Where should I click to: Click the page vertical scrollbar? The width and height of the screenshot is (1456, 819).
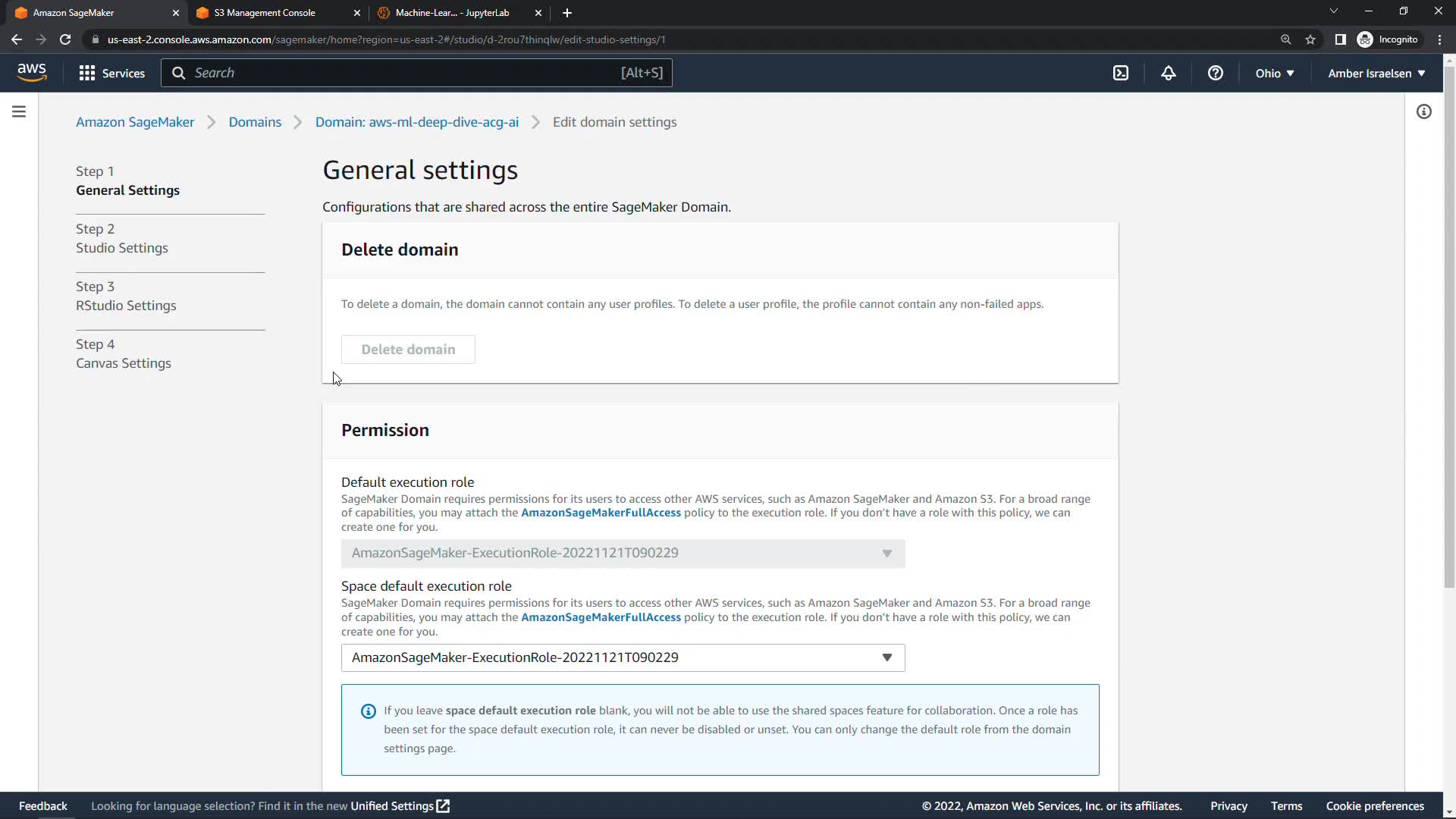coord(1448,326)
